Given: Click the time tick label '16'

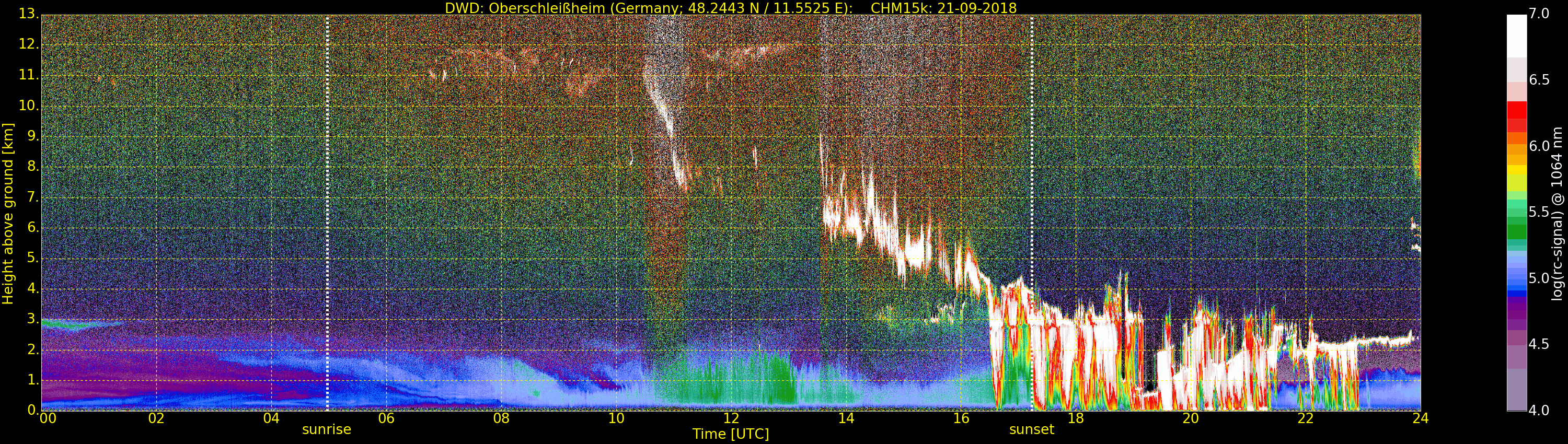Looking at the screenshot, I should (x=961, y=418).
